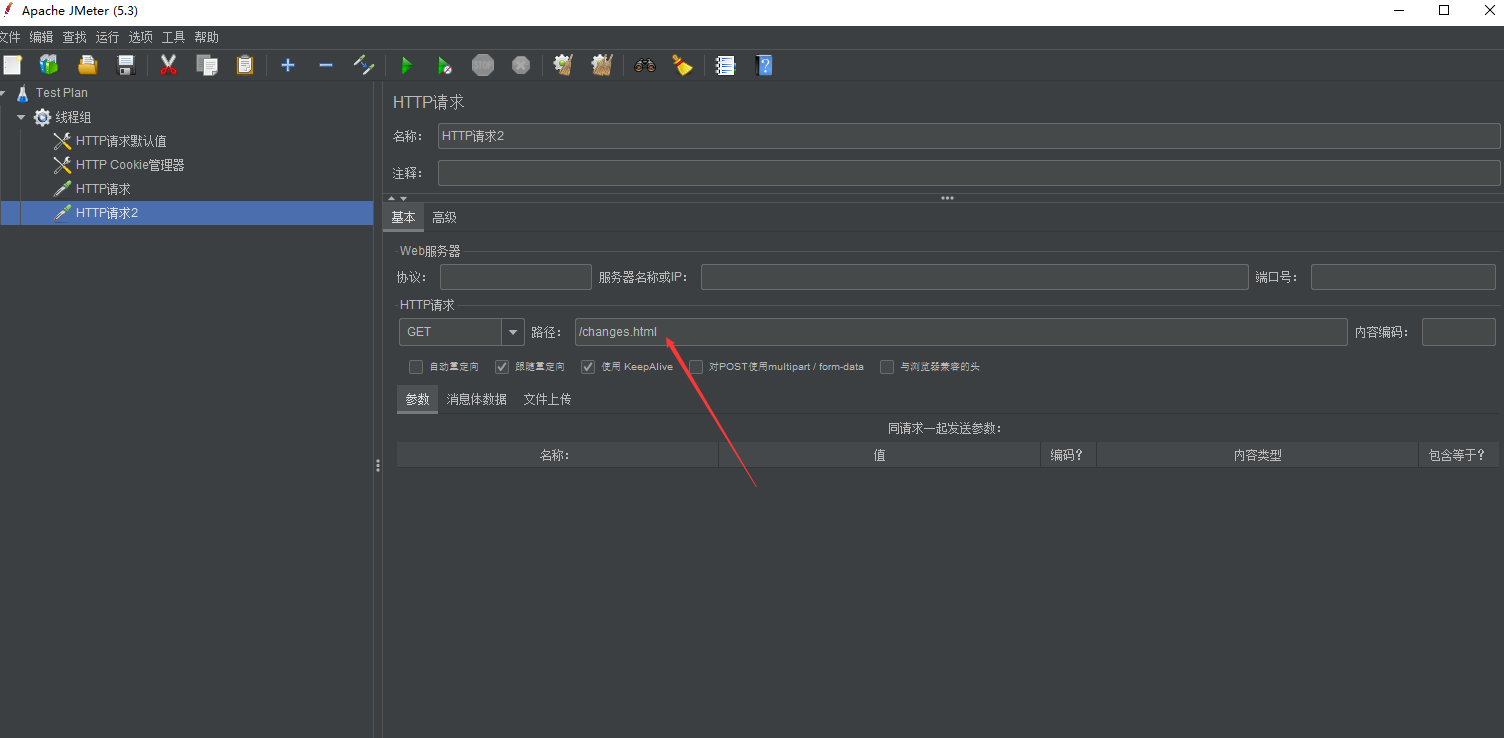This screenshot has width=1504, height=738.
Task: Open the GET method dropdown
Action: pos(512,331)
